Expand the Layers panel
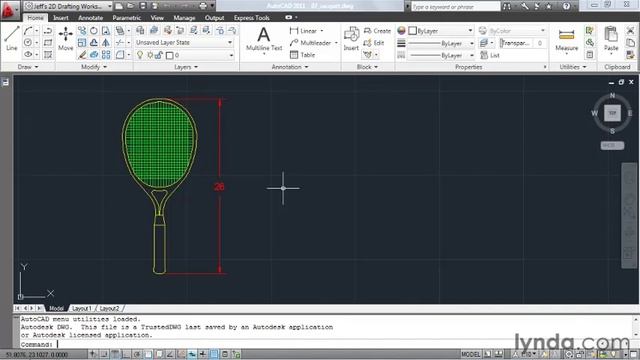 (x=186, y=67)
